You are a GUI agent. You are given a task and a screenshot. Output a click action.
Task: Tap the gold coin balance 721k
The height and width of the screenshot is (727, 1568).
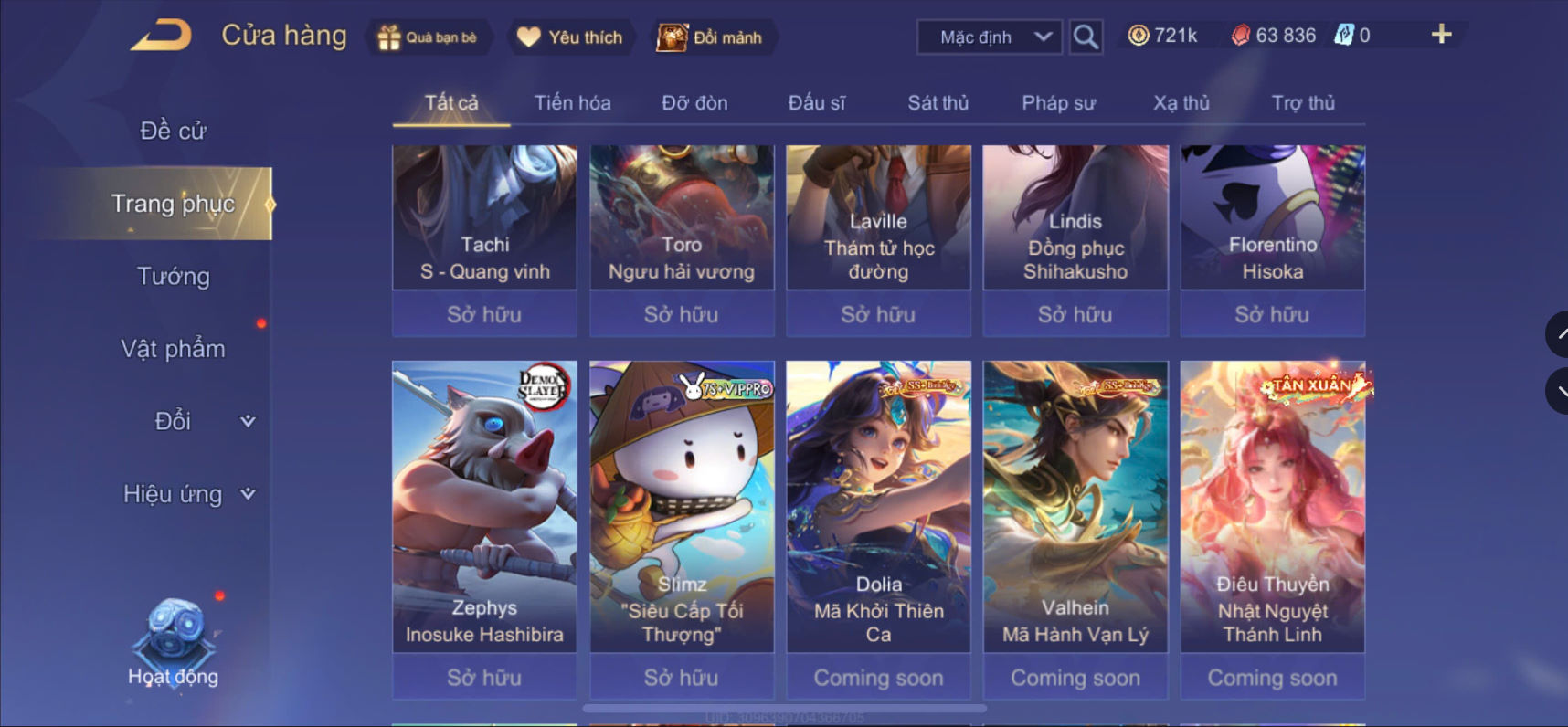click(1162, 36)
